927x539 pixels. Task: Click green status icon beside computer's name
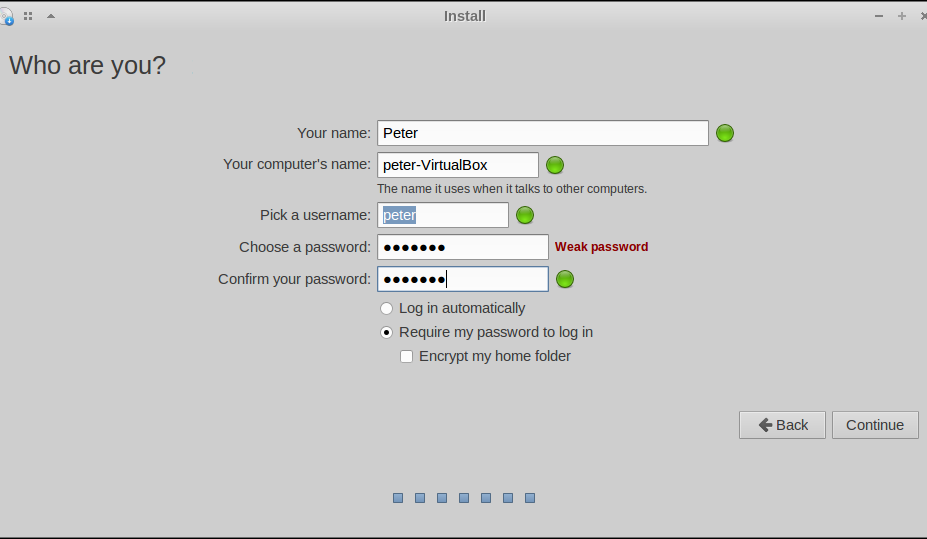[555, 165]
